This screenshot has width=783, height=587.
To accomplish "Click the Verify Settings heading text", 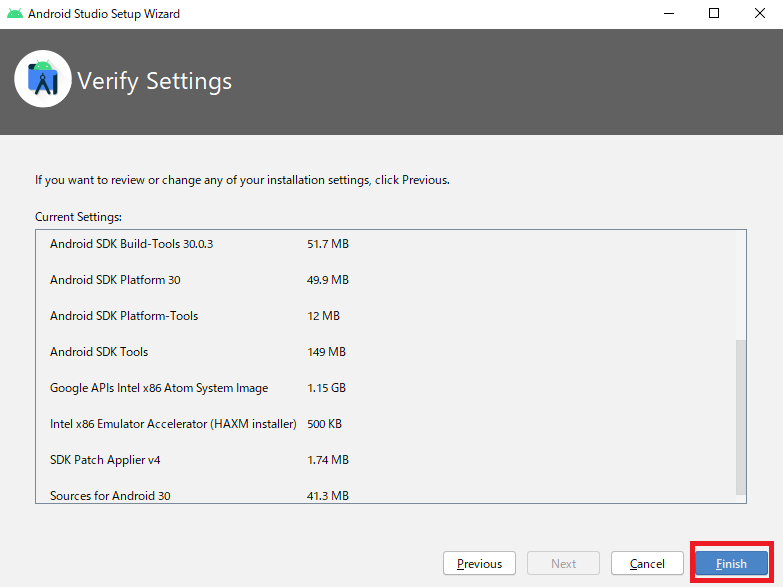I will [x=154, y=81].
